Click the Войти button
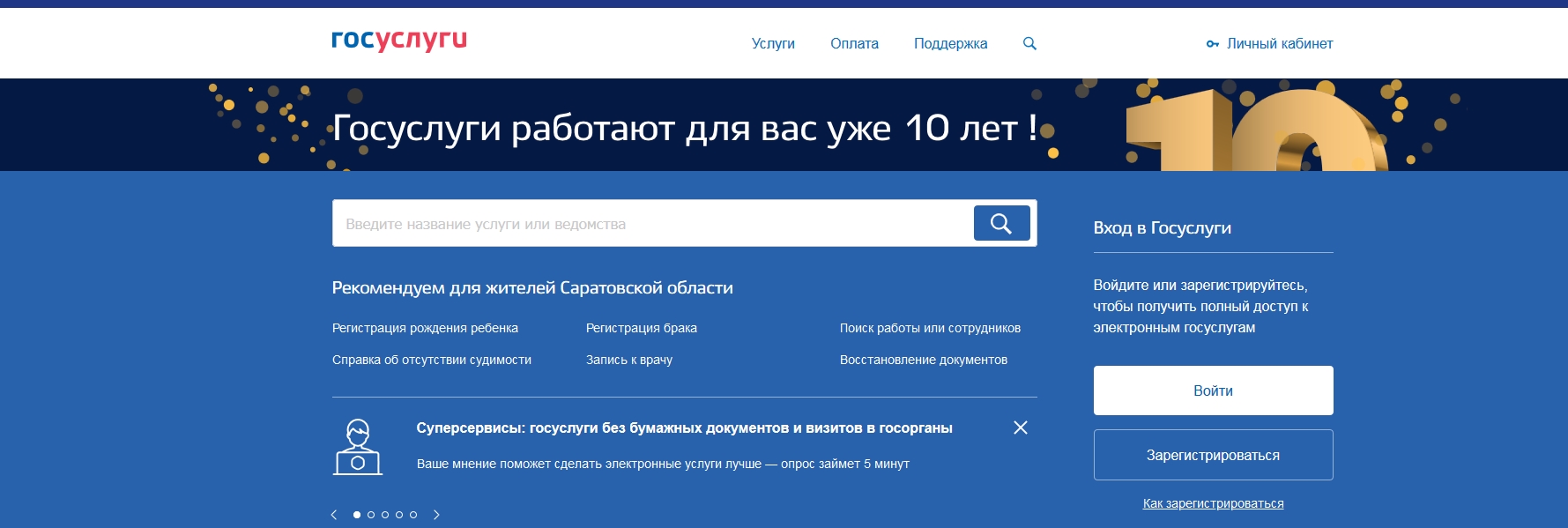This screenshot has width=1568, height=528. coord(1213,390)
